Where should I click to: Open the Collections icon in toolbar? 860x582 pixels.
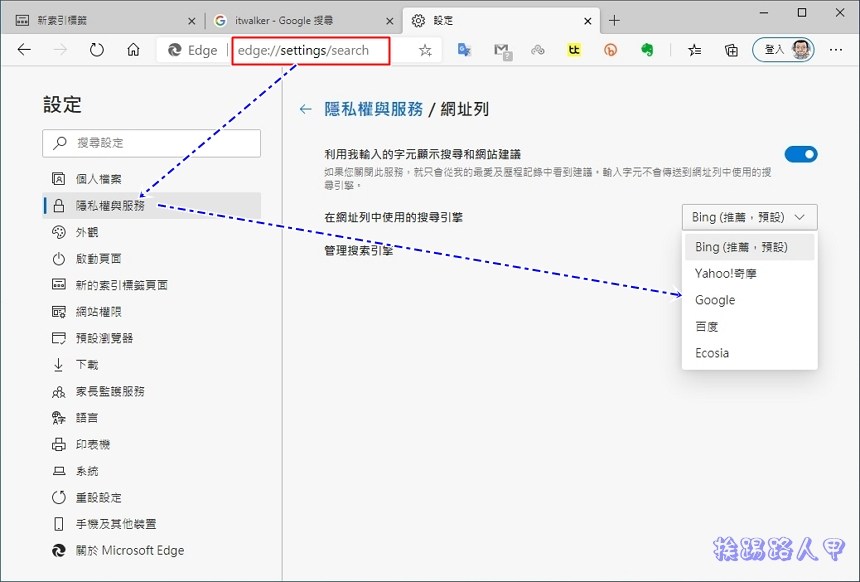click(731, 50)
